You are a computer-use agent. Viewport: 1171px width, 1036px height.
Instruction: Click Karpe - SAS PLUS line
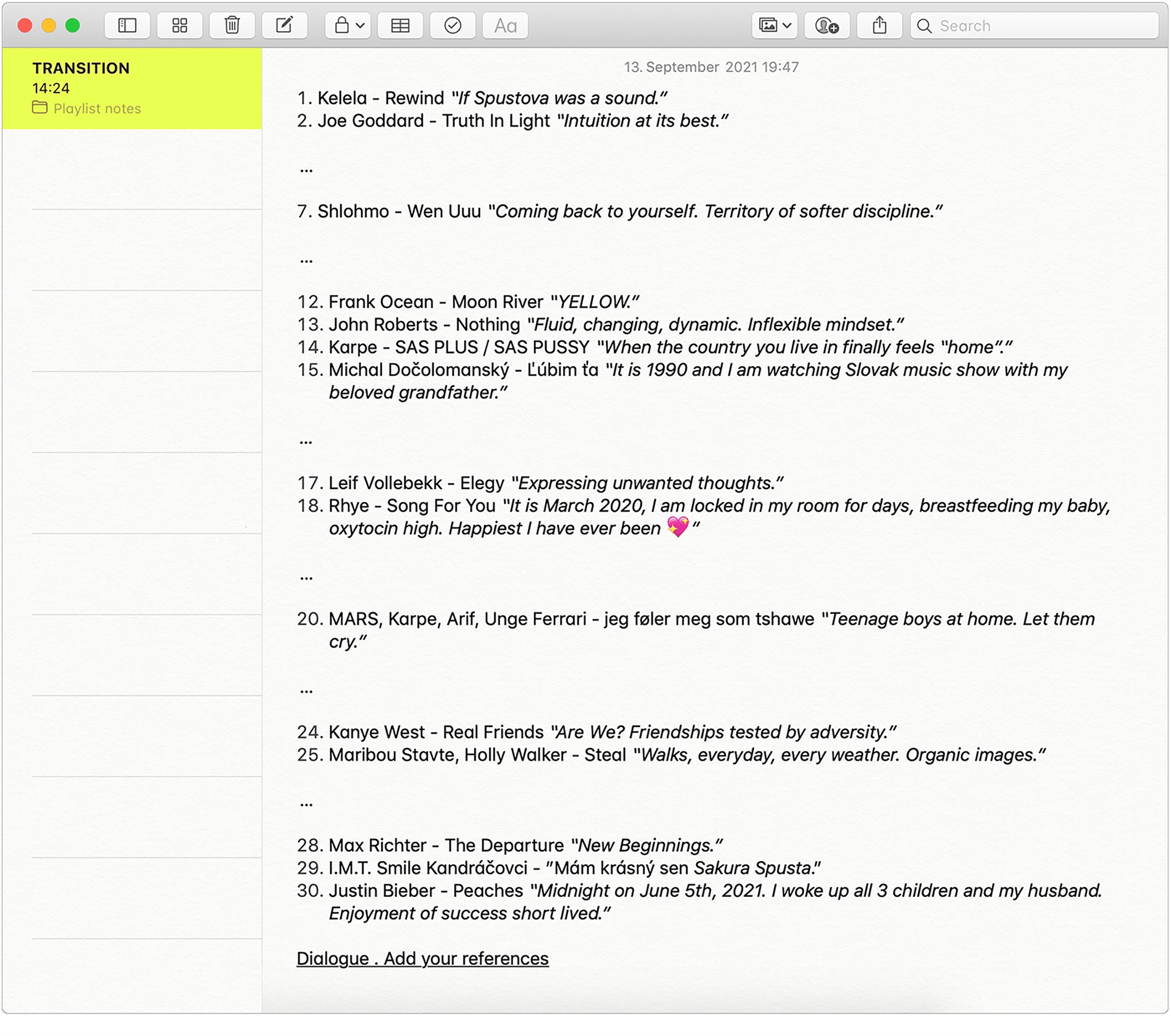tap(654, 346)
